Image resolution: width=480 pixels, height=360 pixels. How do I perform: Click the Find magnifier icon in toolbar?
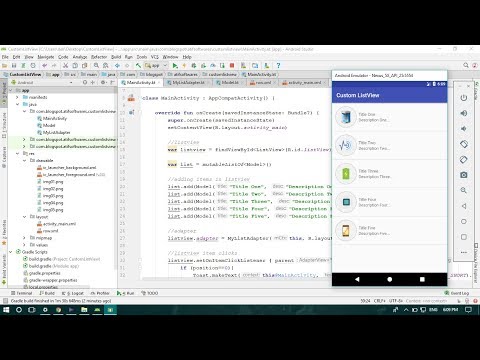96,66
